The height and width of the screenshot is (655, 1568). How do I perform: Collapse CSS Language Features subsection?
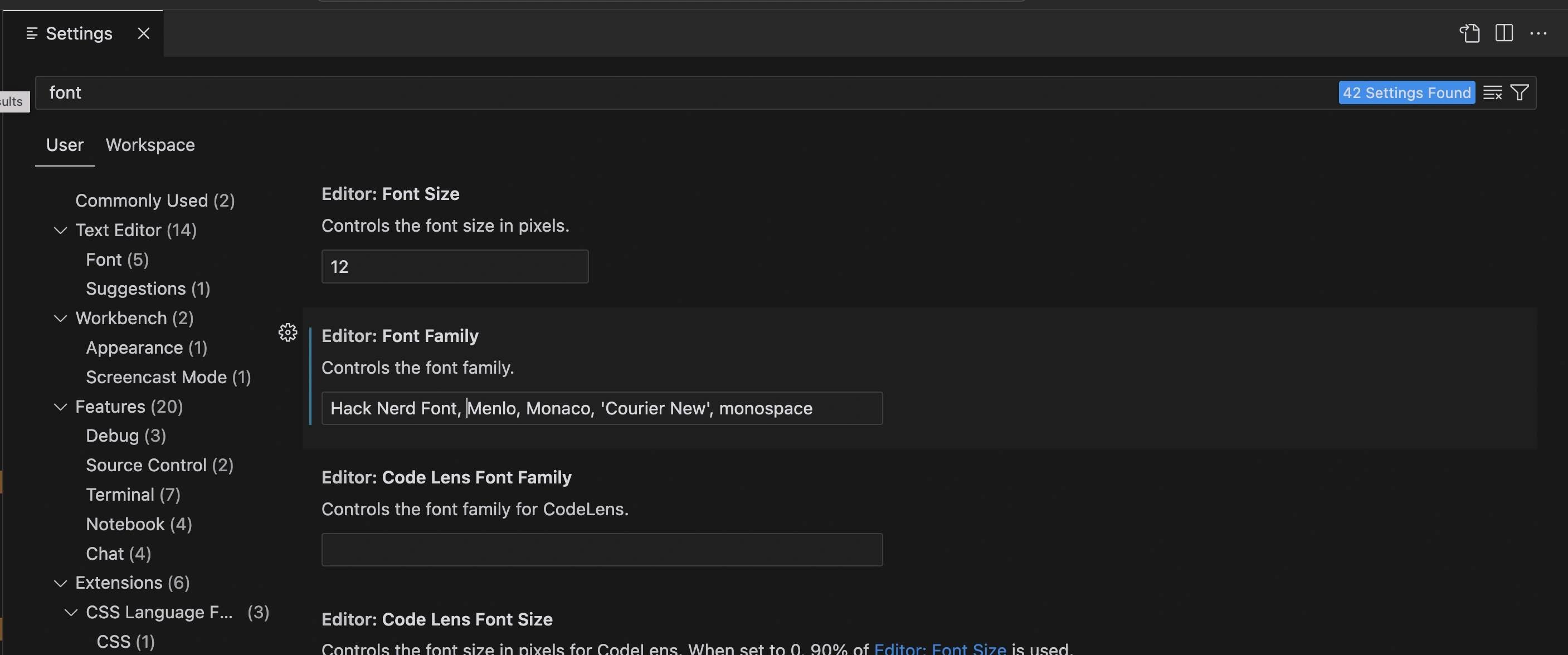coord(71,613)
